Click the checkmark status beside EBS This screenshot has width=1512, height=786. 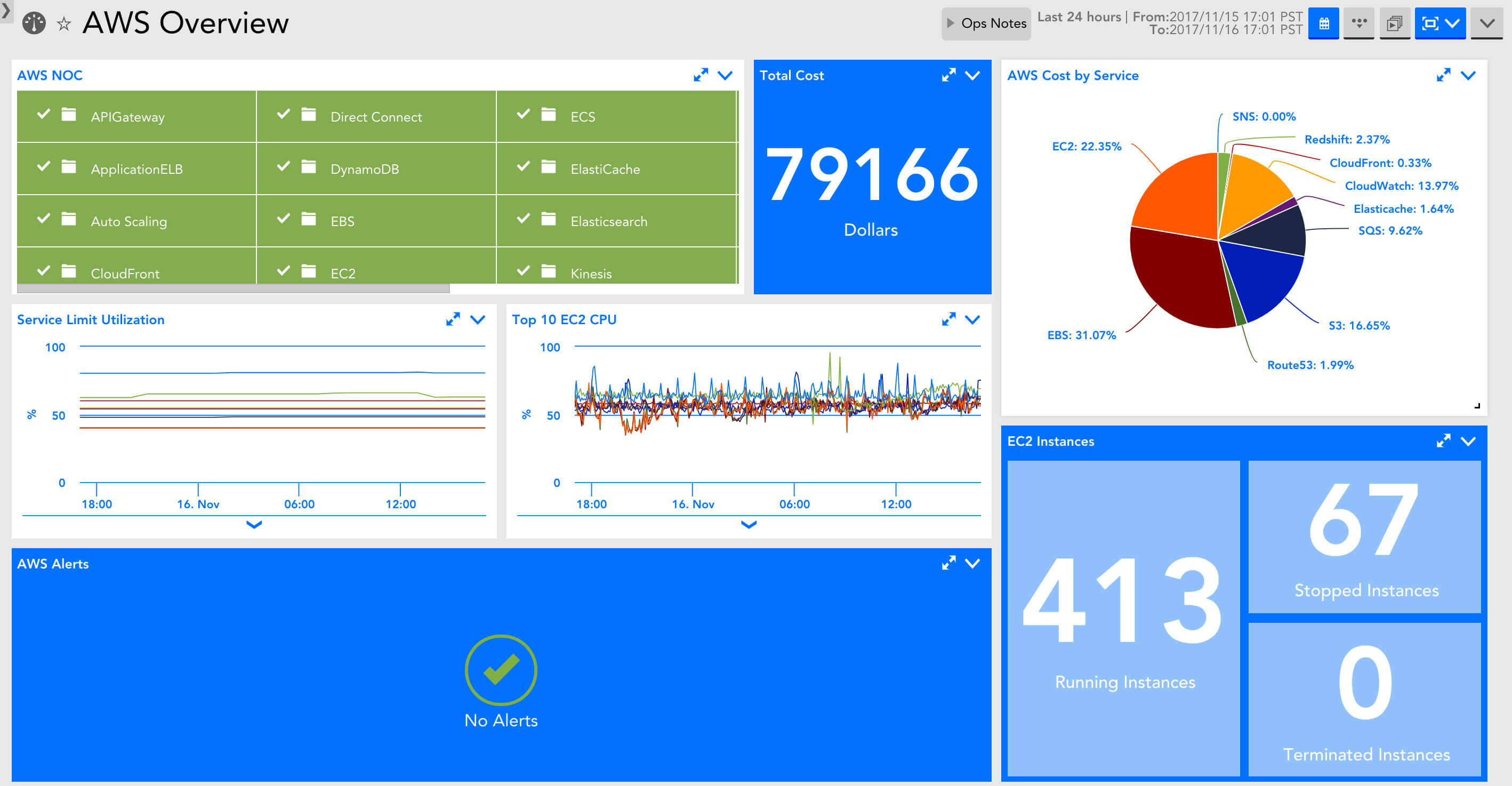click(284, 219)
